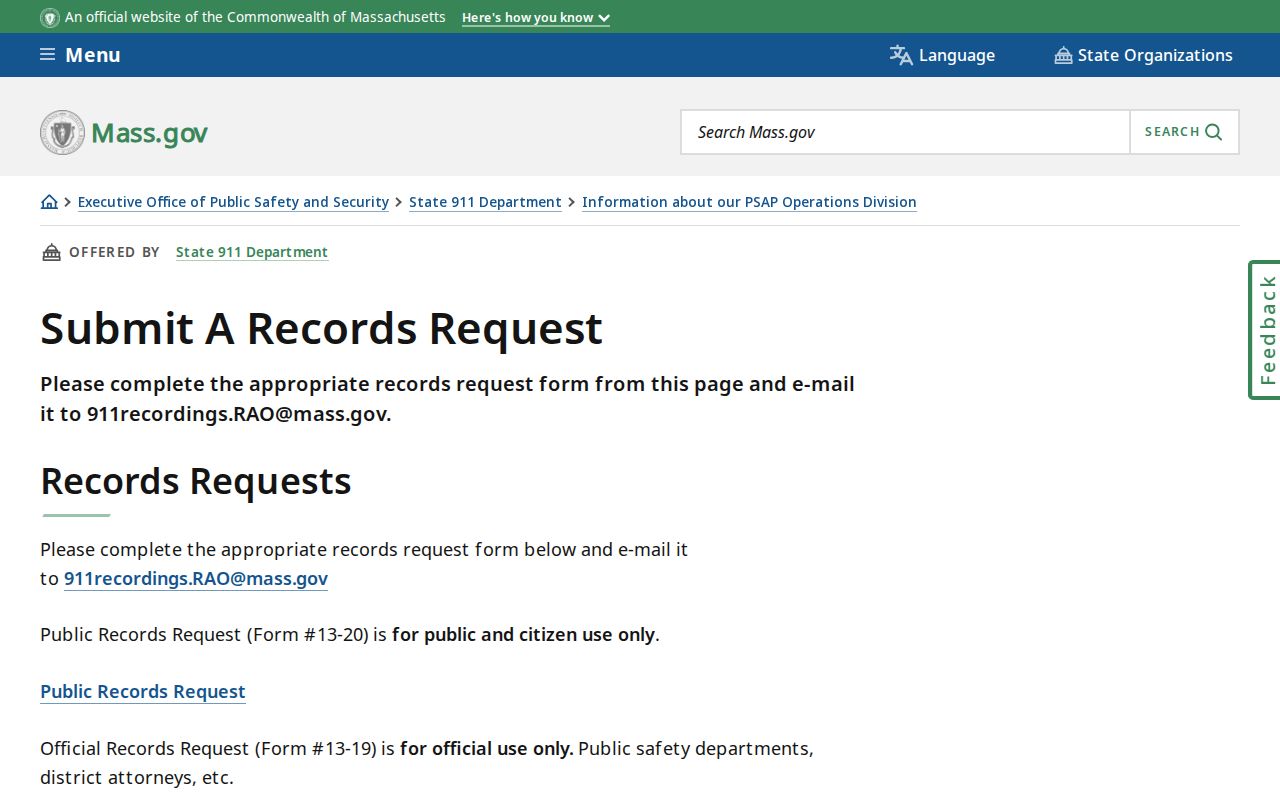The height and width of the screenshot is (800, 1280).
Task: Click the Search Mass.gov input field
Action: 905,132
